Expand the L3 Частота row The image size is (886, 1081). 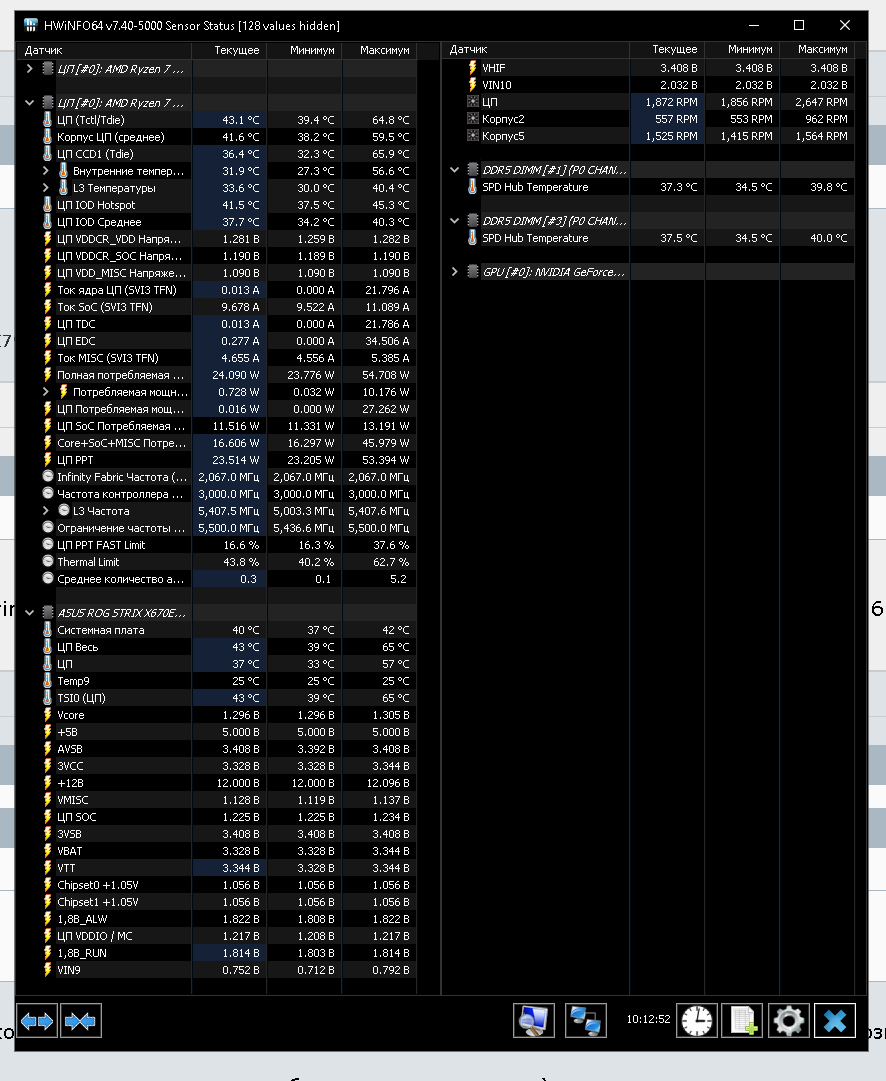tap(46, 511)
